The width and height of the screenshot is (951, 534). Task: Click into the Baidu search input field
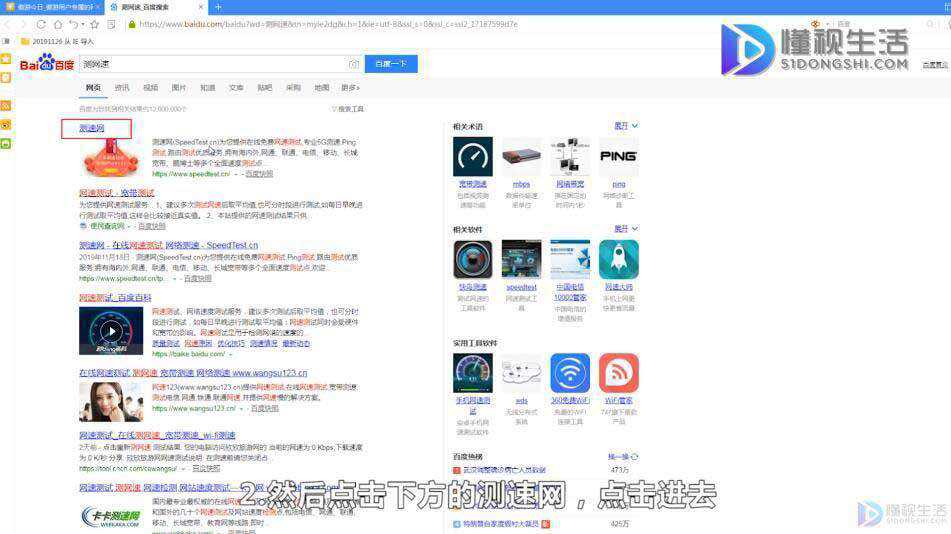(212, 64)
